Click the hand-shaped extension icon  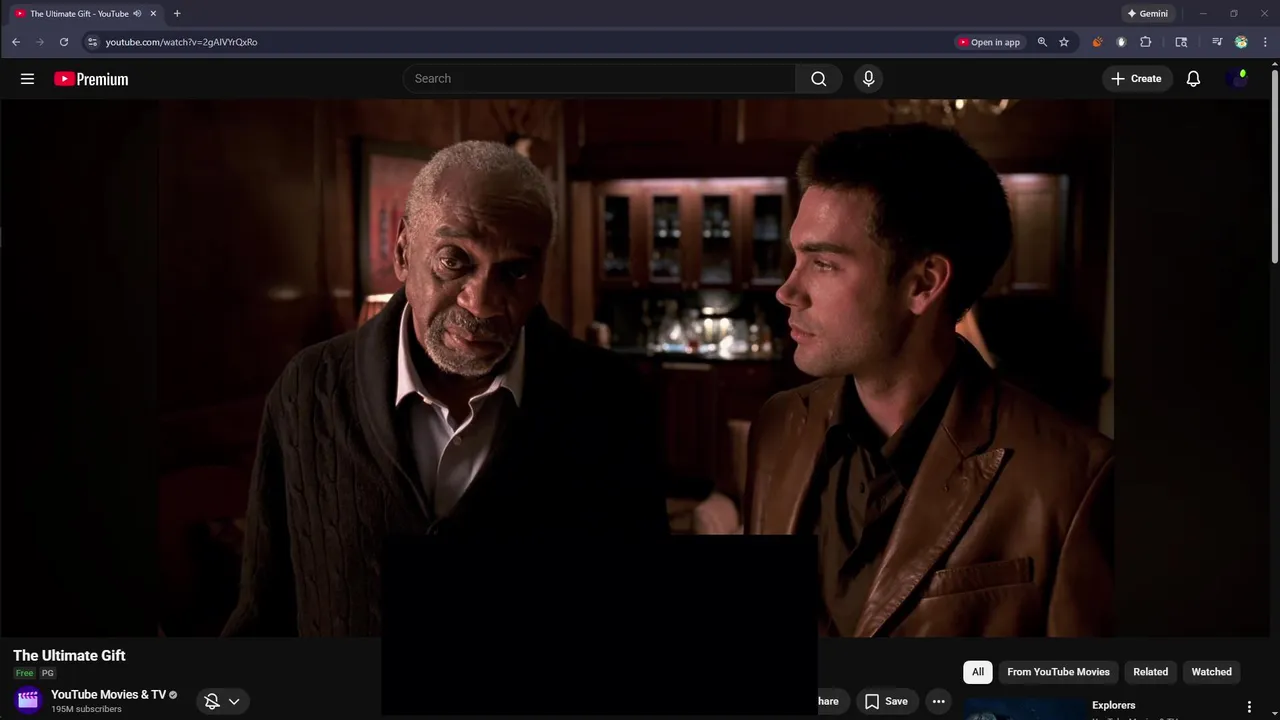[x=1121, y=42]
